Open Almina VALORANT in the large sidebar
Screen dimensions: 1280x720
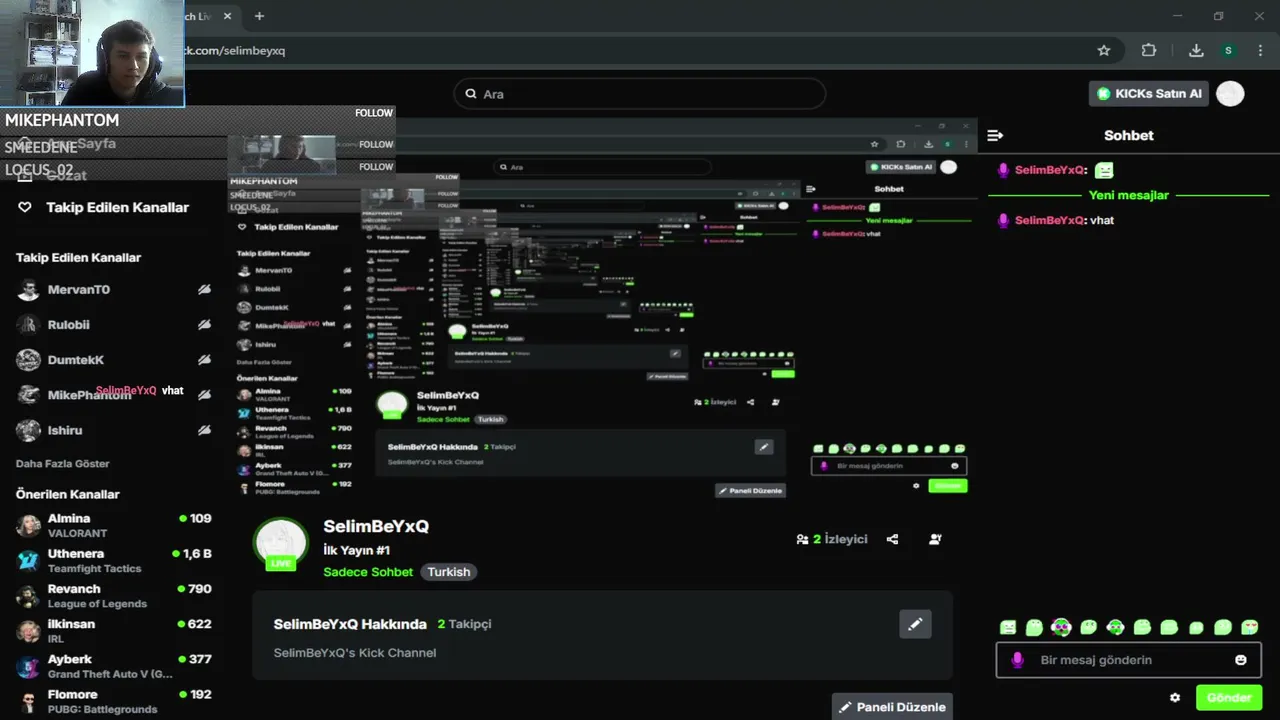click(x=114, y=525)
